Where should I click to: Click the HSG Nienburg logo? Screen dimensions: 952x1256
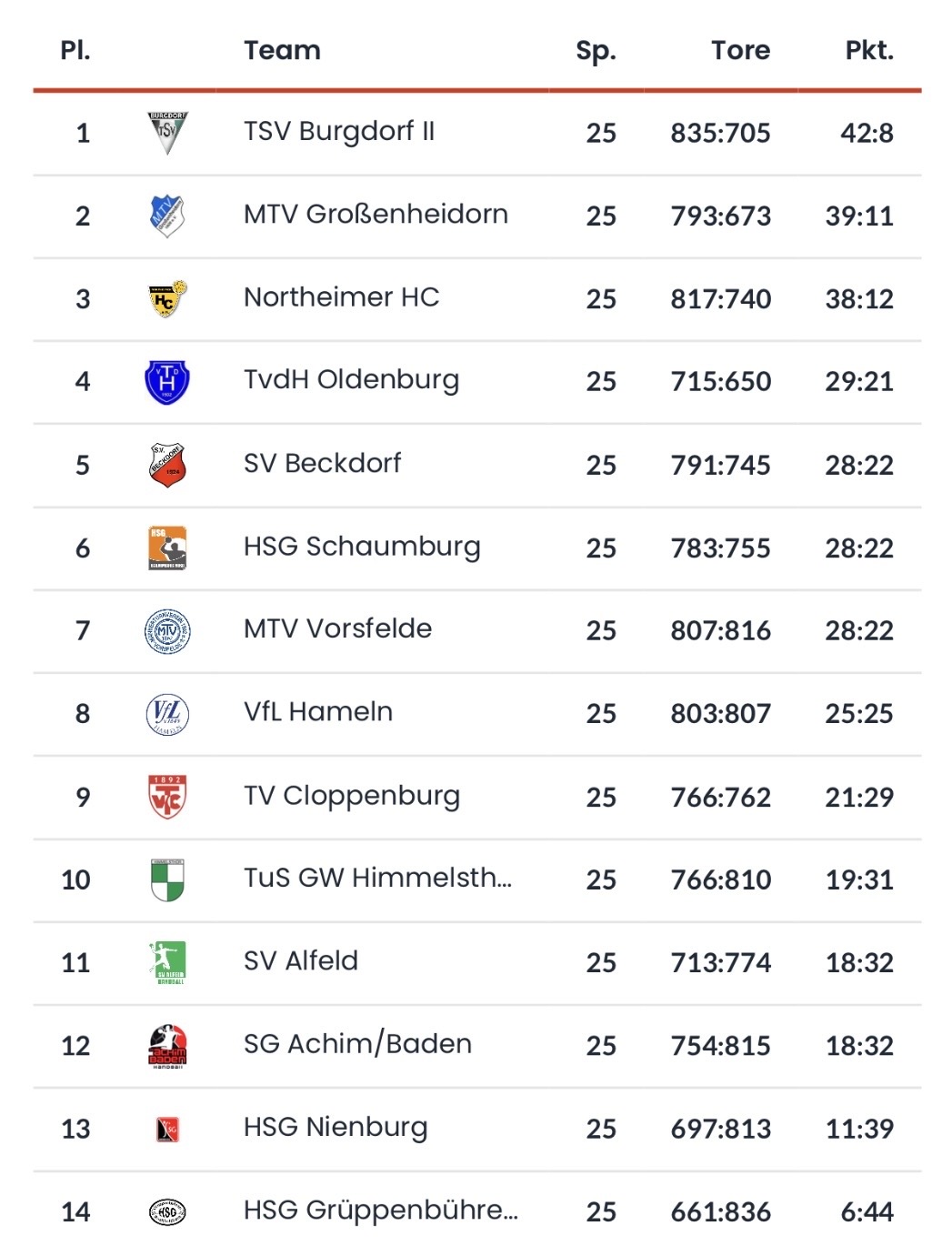tap(167, 1129)
